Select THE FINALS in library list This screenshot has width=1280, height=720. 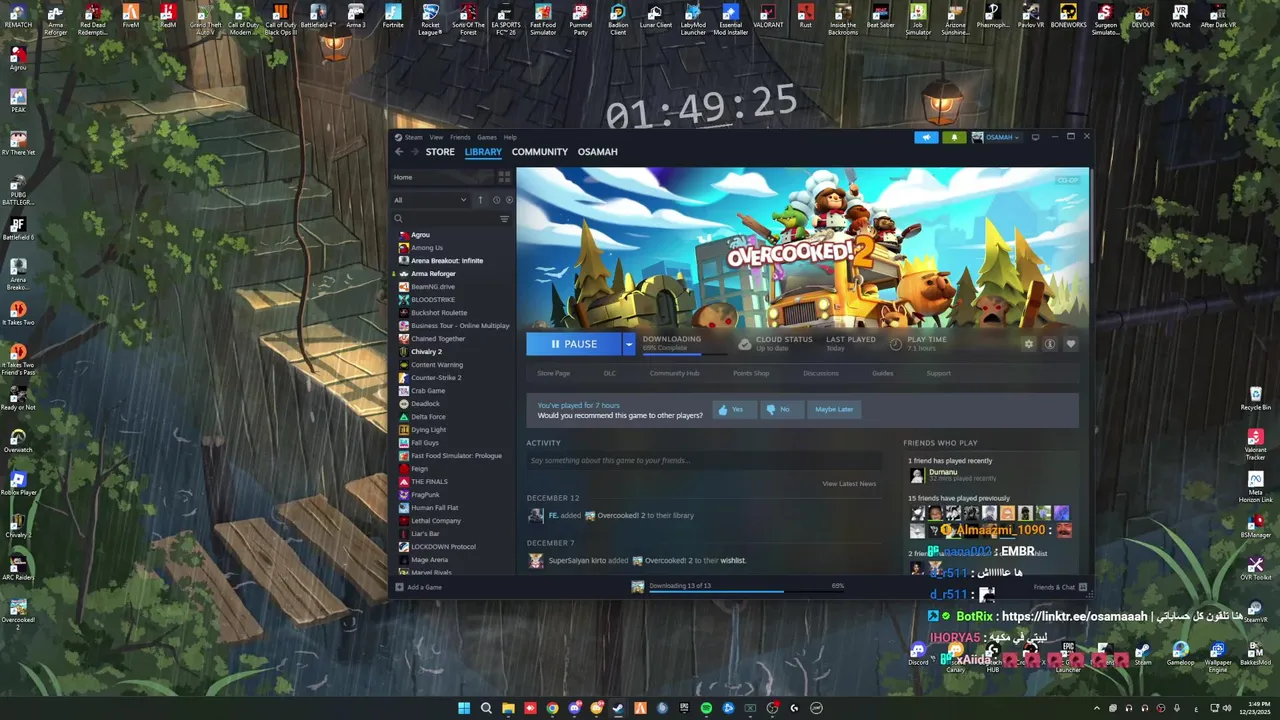[x=429, y=482]
